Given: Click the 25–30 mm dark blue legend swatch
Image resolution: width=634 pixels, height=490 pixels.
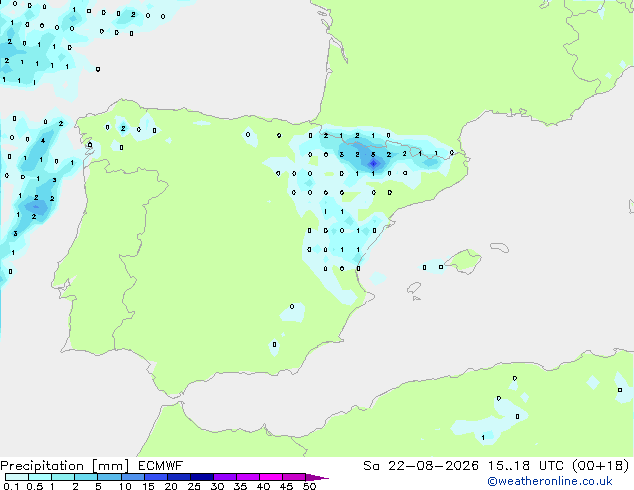Looking at the screenshot, I should click(202, 477).
